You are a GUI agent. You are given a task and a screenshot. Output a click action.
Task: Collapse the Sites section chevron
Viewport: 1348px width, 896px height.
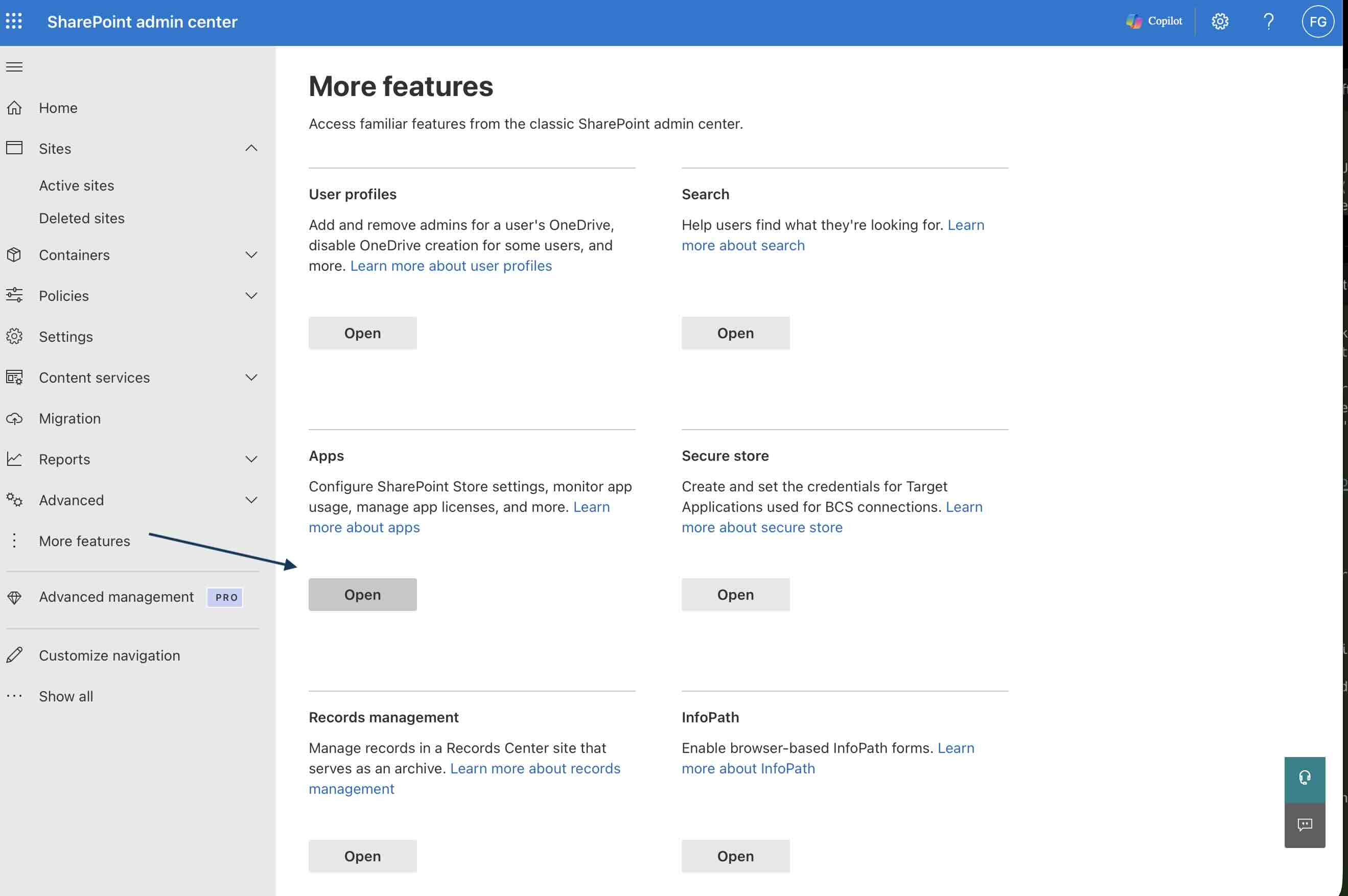pyautogui.click(x=251, y=148)
